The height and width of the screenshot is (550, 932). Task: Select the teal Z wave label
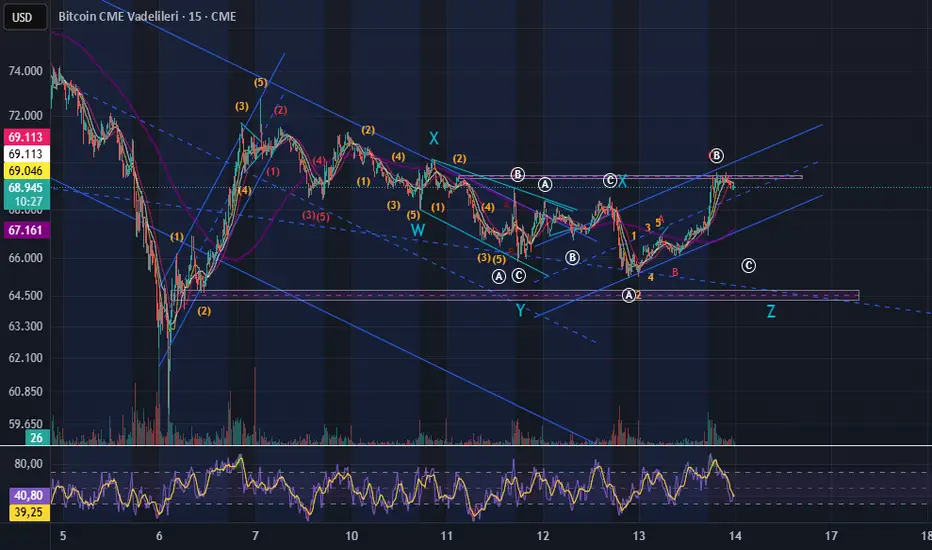click(771, 311)
